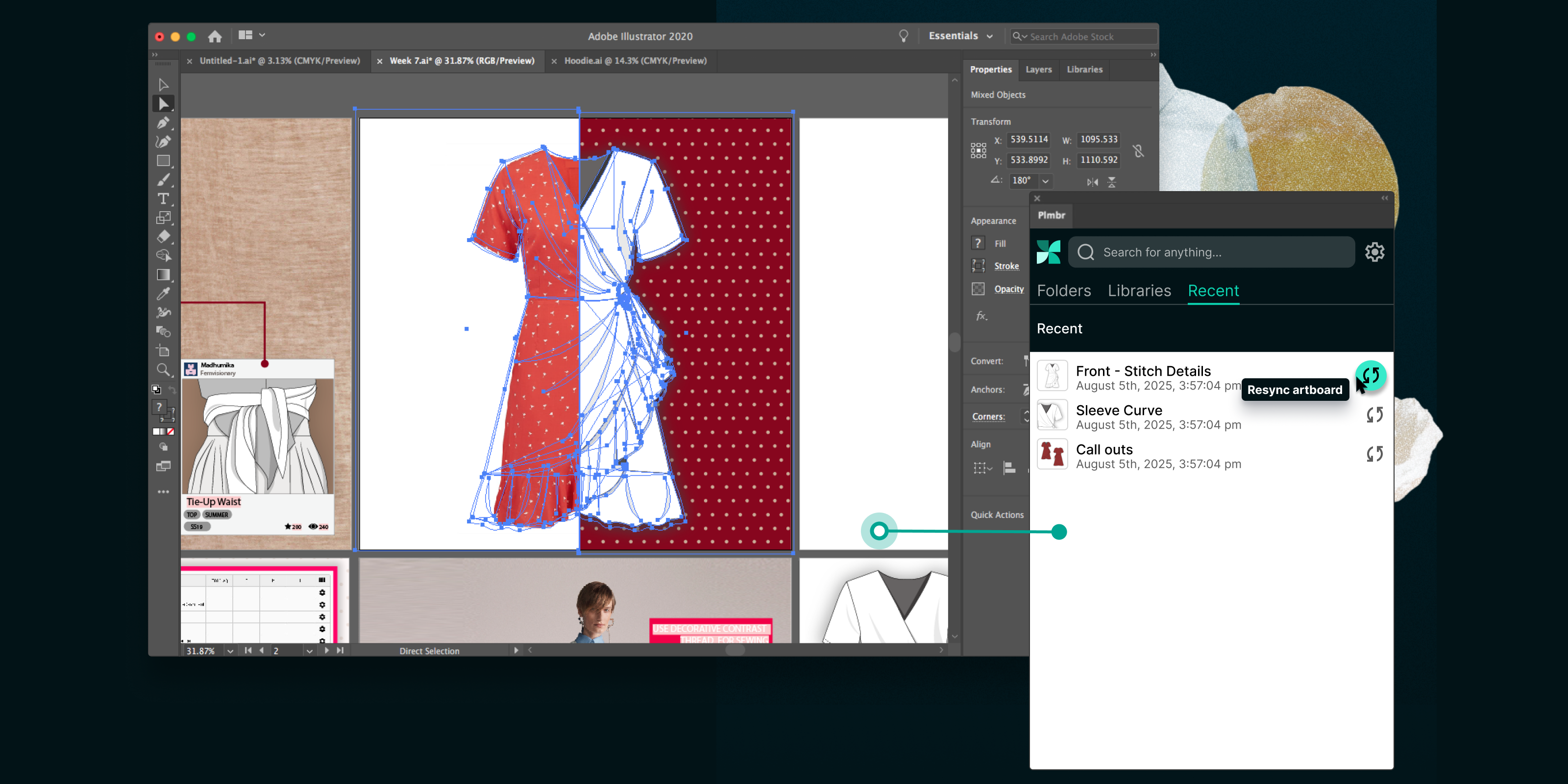Select the Gradient tool
This screenshot has width=1568, height=784.
click(163, 274)
